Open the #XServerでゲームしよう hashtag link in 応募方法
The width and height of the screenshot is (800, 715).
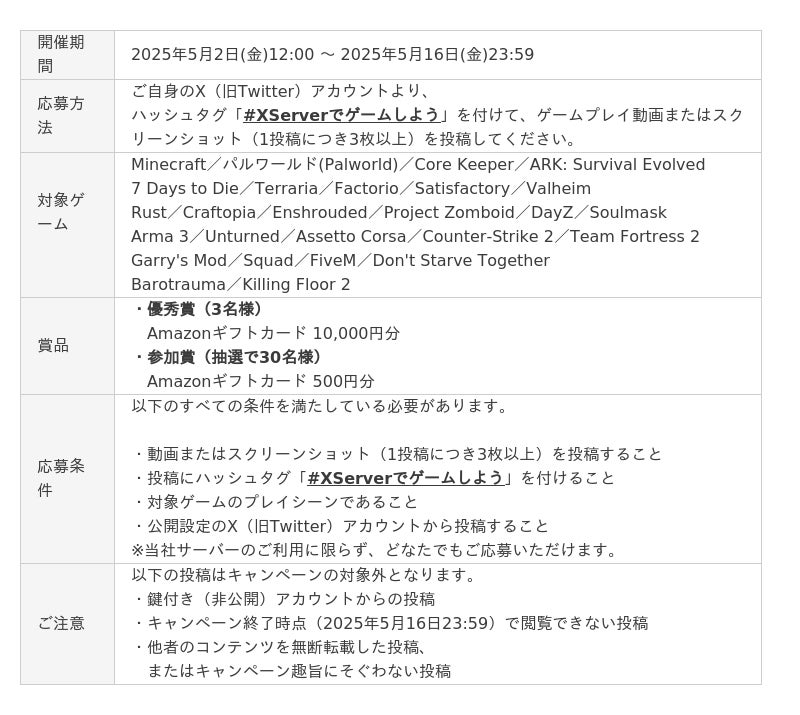(341, 115)
